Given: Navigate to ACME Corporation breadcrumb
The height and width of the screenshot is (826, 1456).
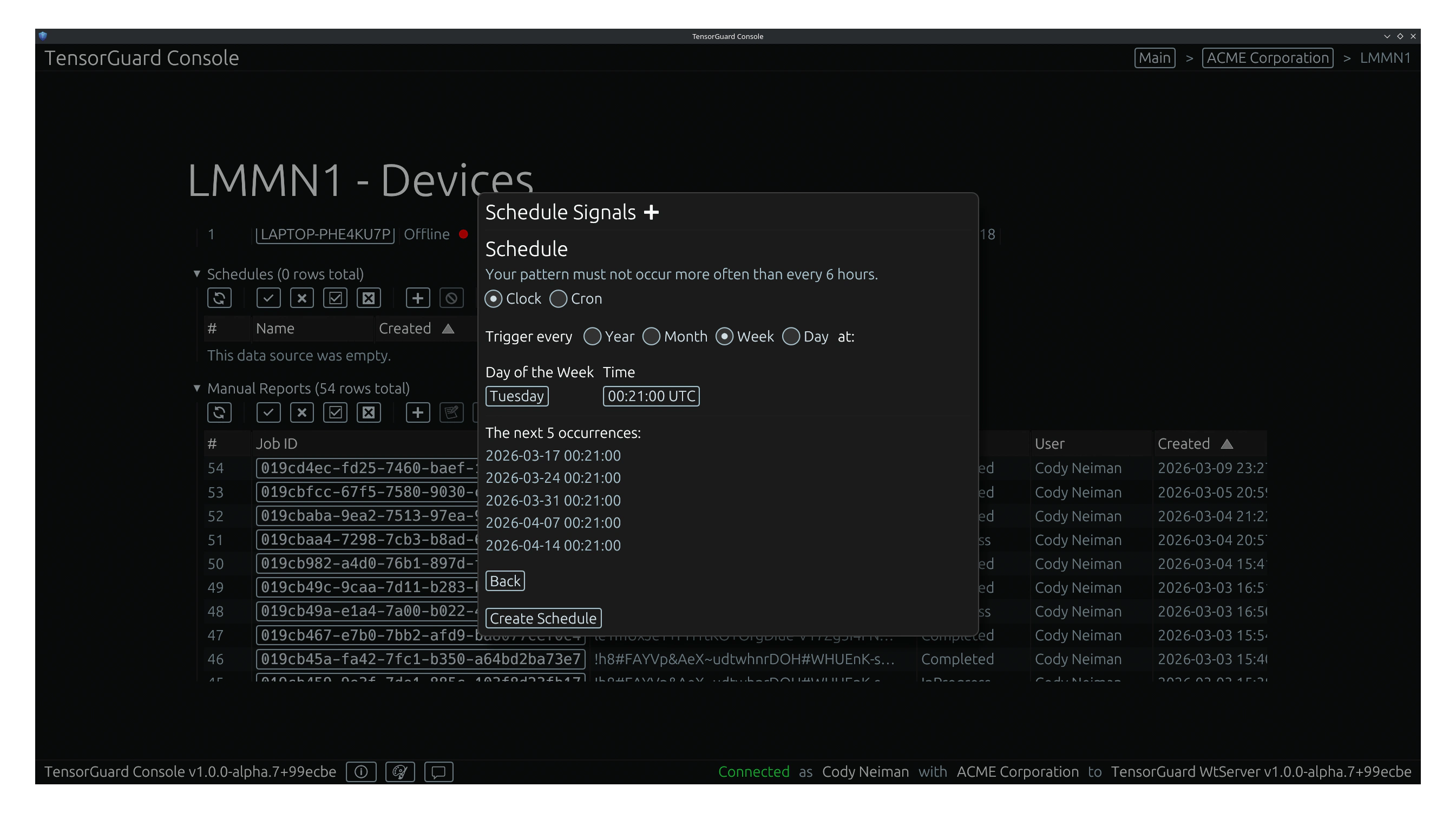Looking at the screenshot, I should pos(1267,58).
